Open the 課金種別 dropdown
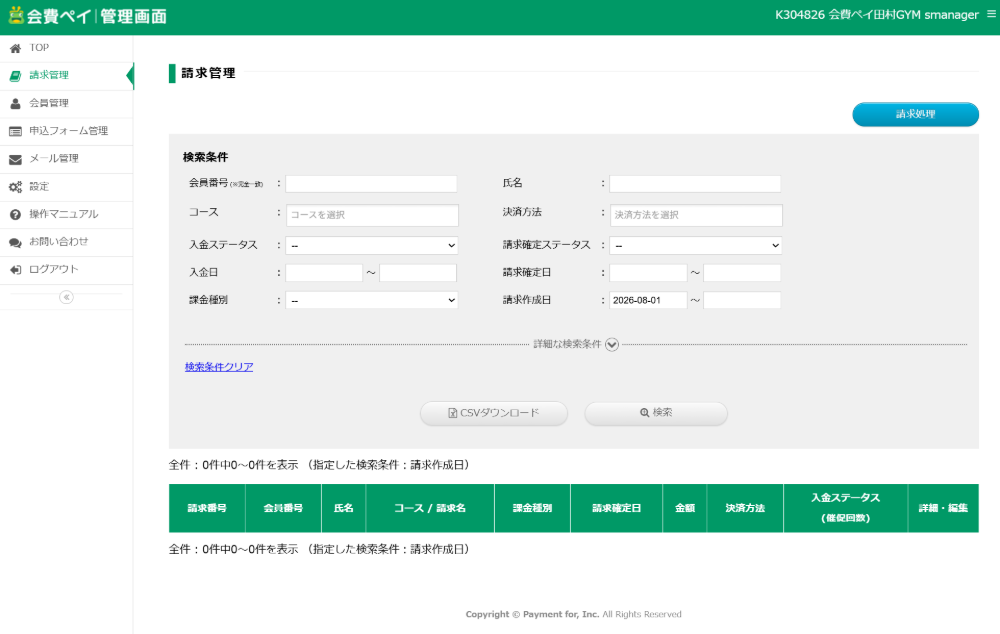 (371, 300)
